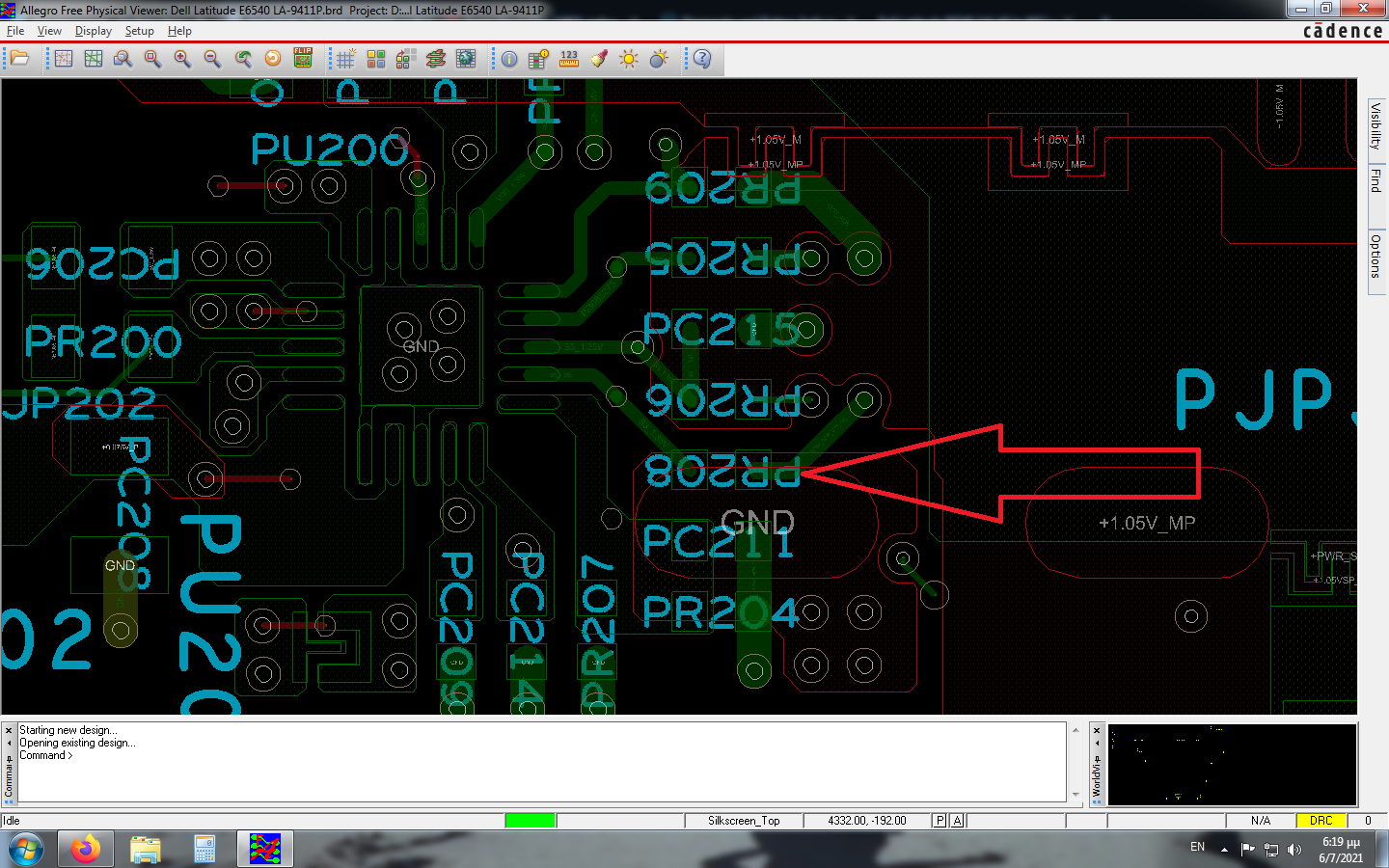Click the WorldView overview thumbnail
This screenshot has height=868, width=1389.
(1232, 764)
